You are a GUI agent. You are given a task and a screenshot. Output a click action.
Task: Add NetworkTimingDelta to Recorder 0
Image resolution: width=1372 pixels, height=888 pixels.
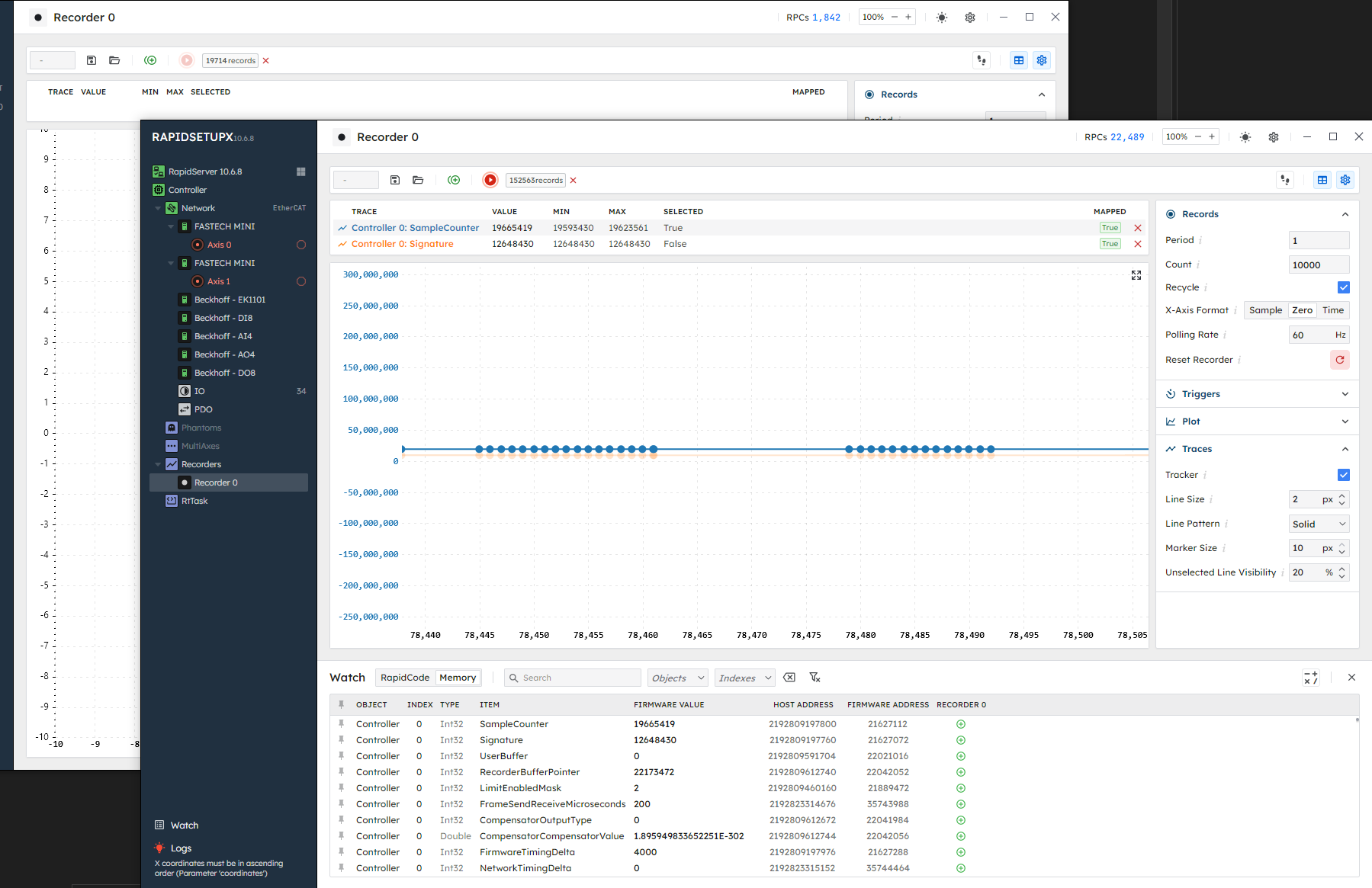pos(961,868)
